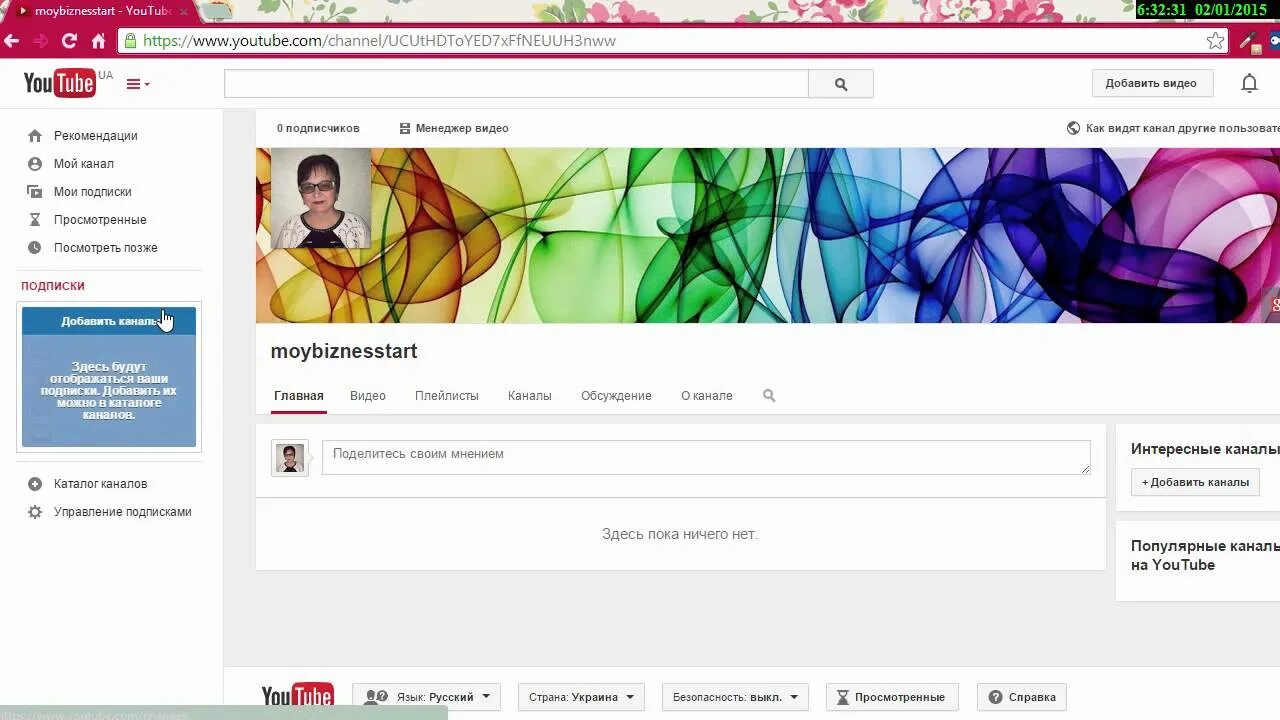The width and height of the screenshot is (1280, 720).
Task: Open Менеджер видео link
Action: (x=454, y=128)
